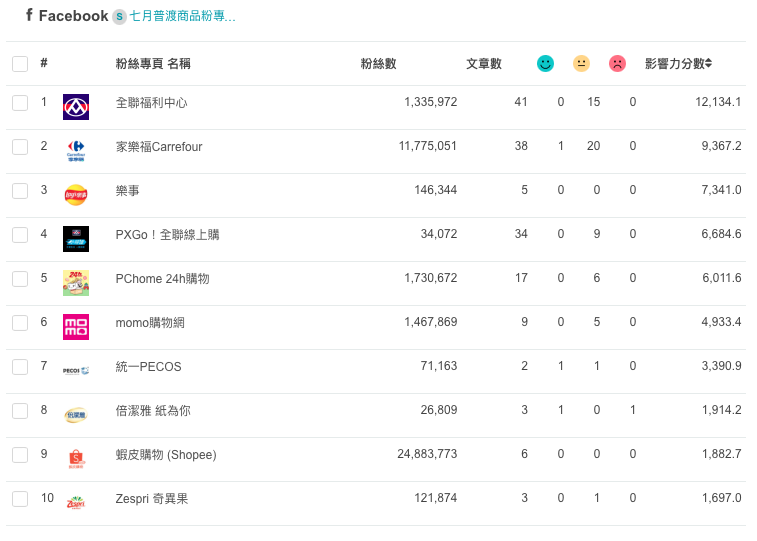This screenshot has width=757, height=541.
Task: Open the 倍潔雅 紙為你 page name
Action: coord(153,411)
